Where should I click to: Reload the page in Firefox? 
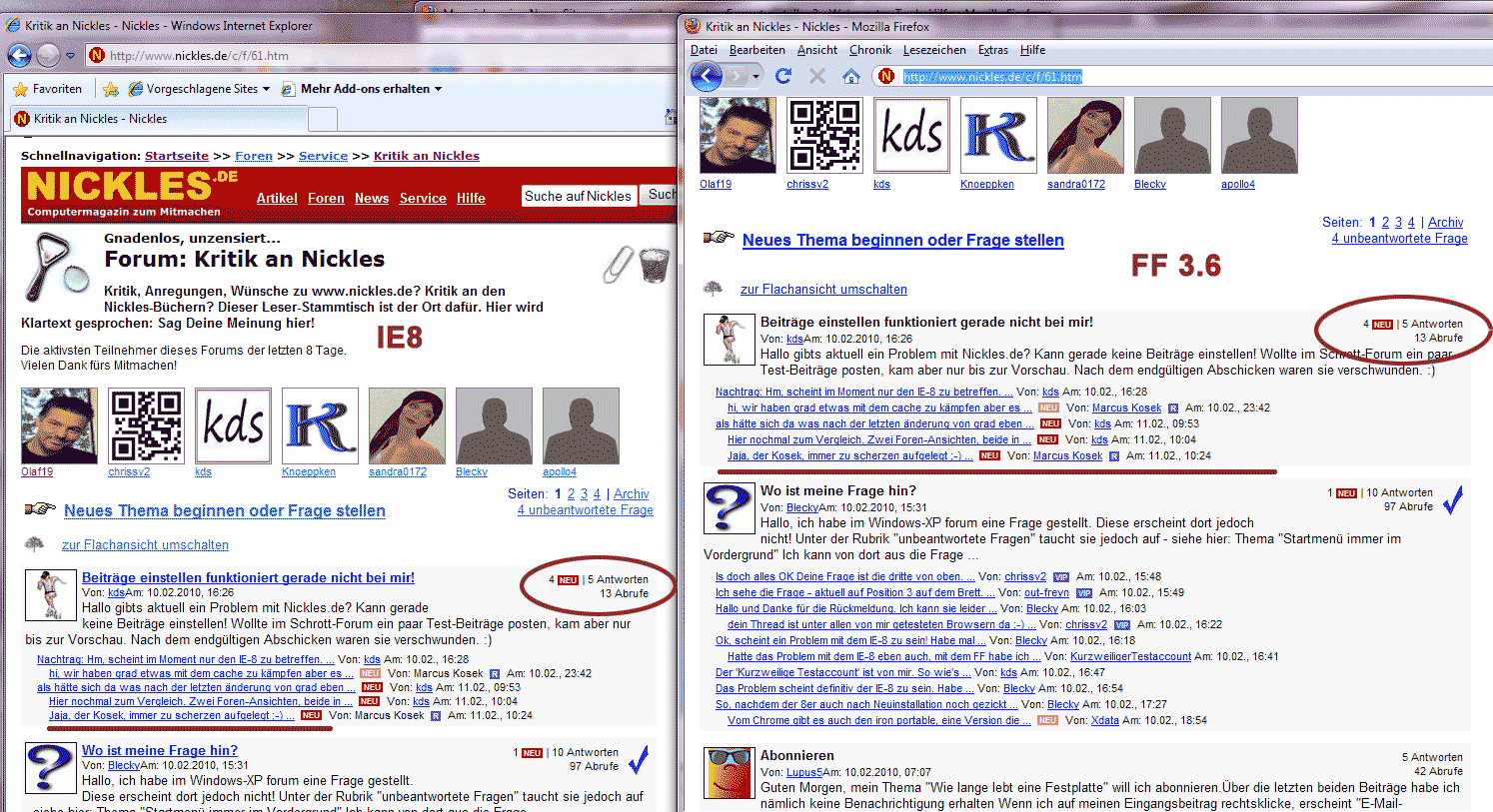click(x=783, y=76)
